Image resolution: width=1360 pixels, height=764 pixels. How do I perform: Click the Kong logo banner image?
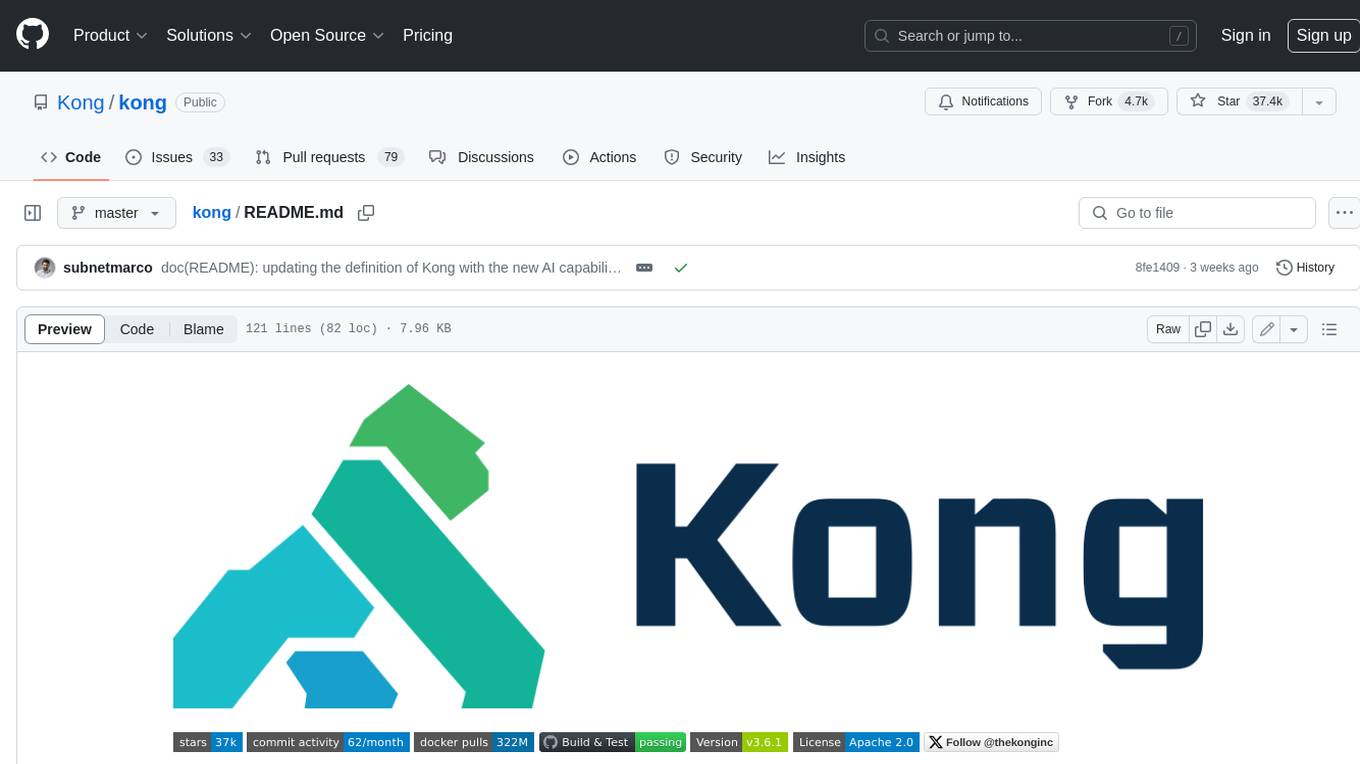coord(688,546)
